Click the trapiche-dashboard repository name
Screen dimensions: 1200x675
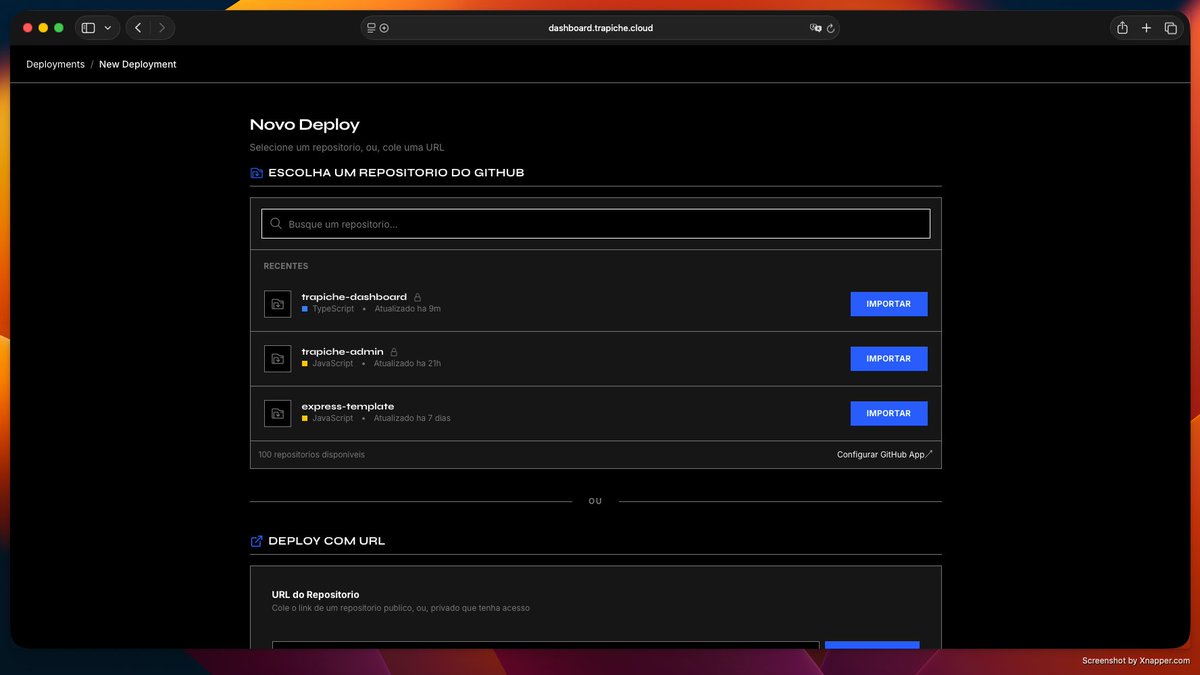tap(354, 297)
